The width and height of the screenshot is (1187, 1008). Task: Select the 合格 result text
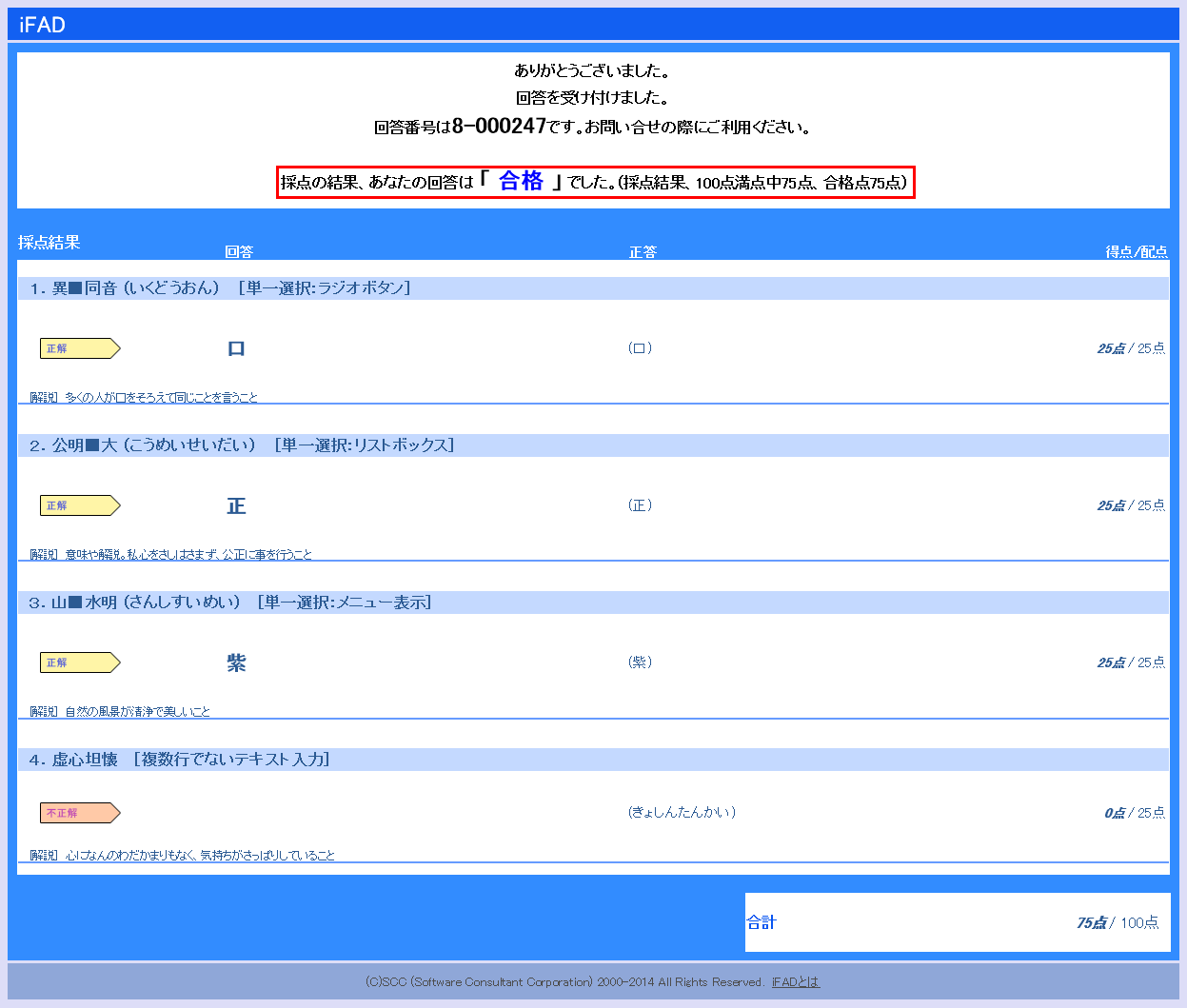pyautogui.click(x=521, y=181)
